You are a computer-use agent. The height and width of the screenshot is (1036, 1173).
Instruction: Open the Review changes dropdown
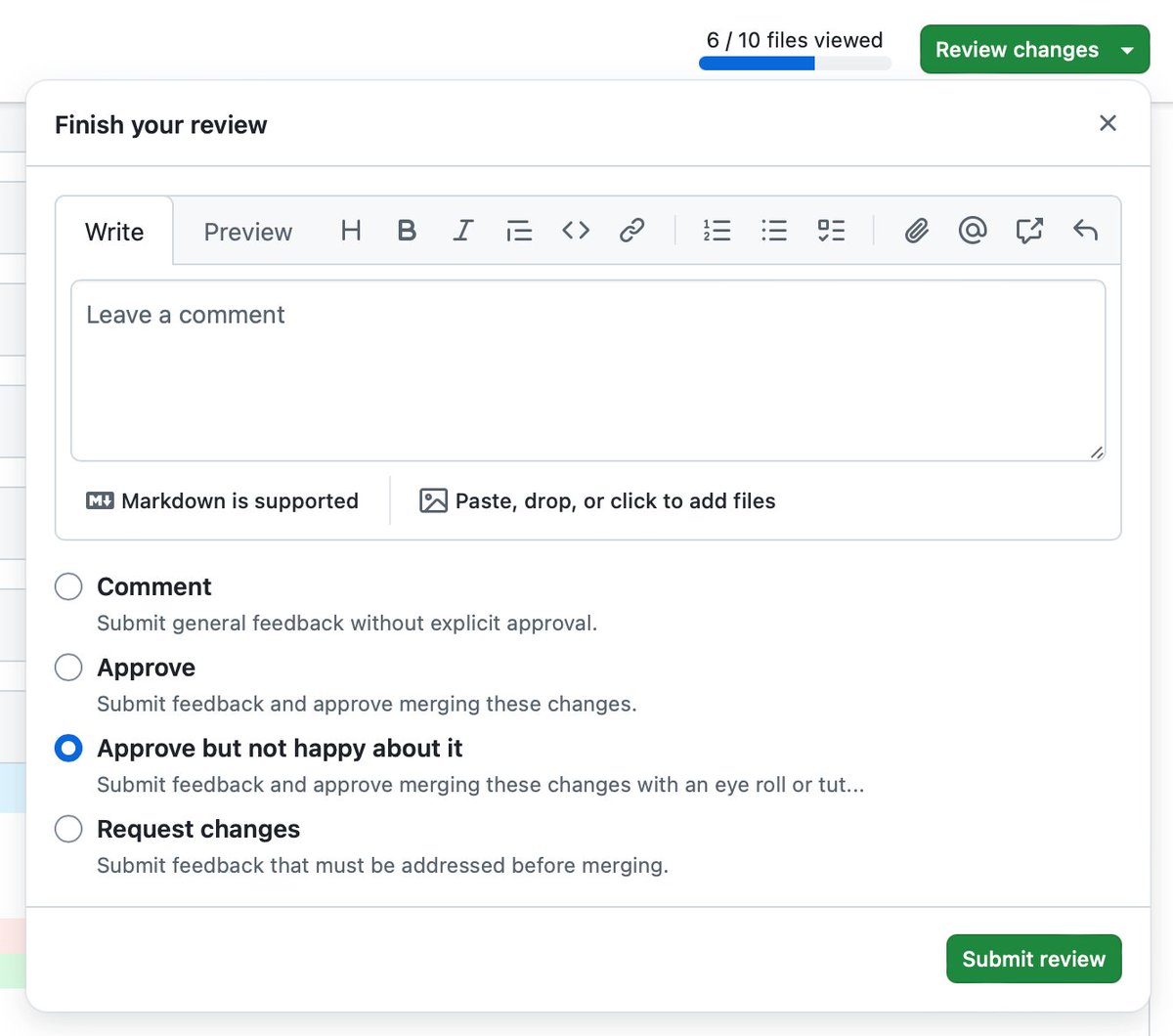(x=1034, y=50)
